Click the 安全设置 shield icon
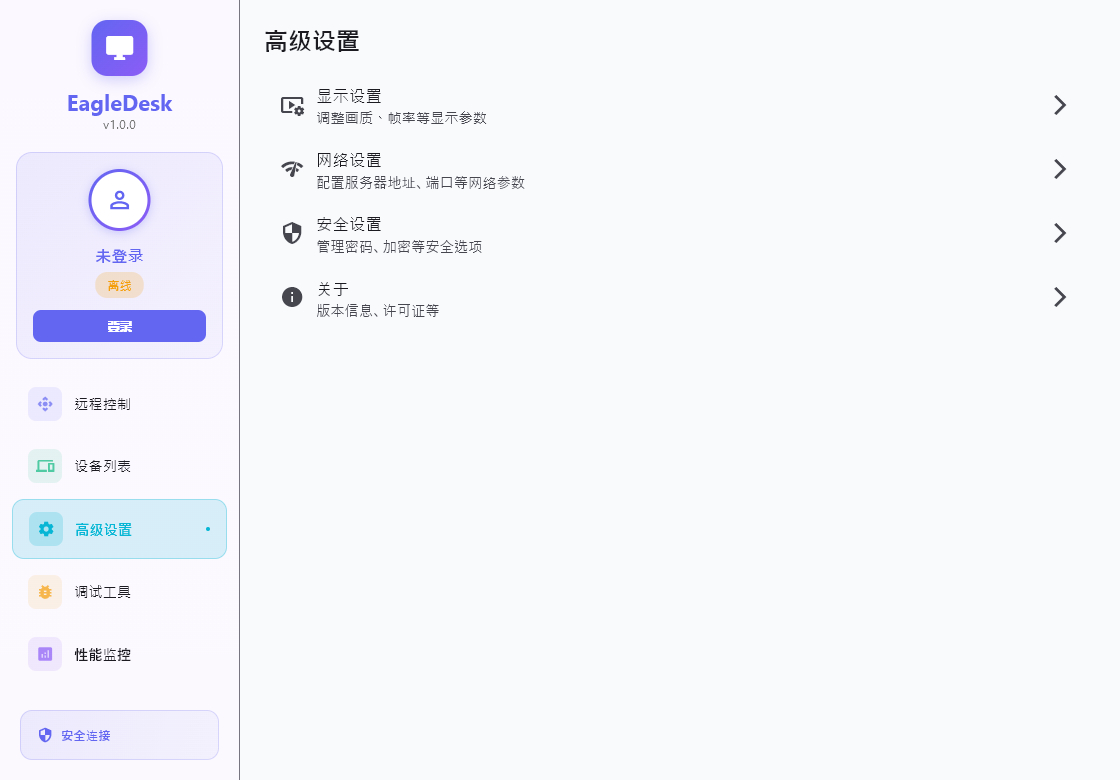This screenshot has height=780, width=1120. 291,233
